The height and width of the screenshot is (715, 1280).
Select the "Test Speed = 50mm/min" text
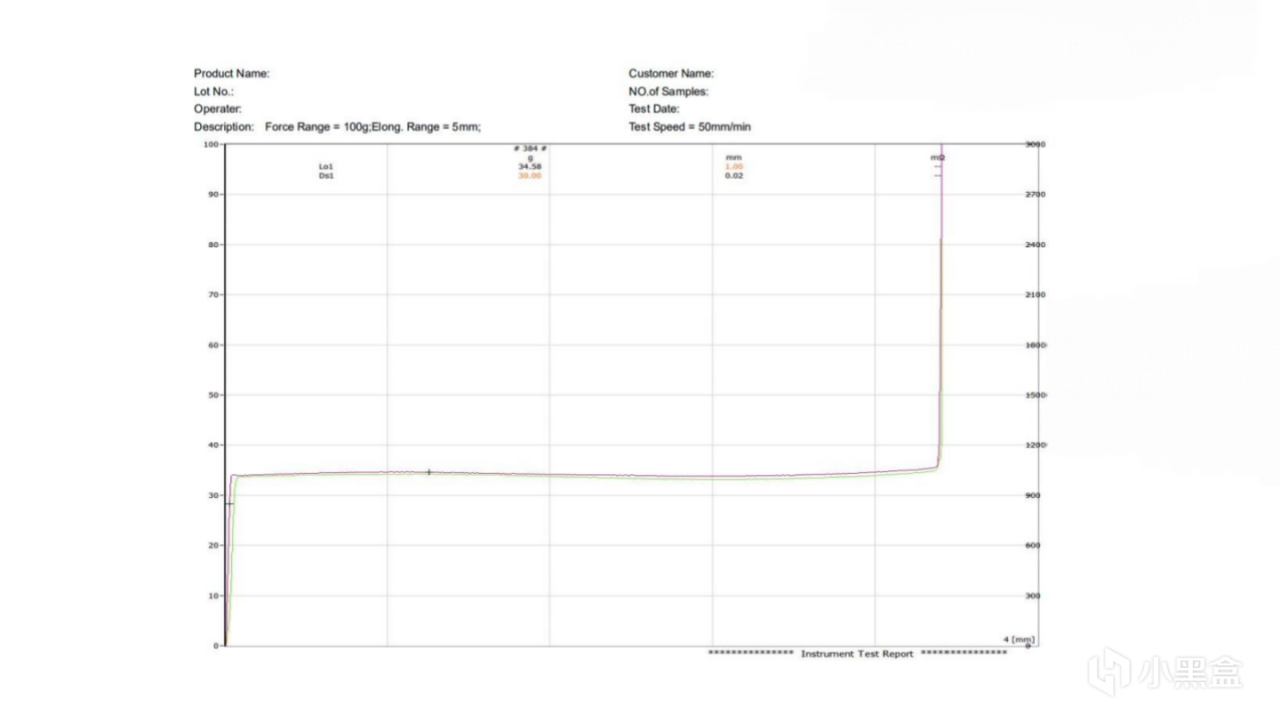[x=690, y=128]
